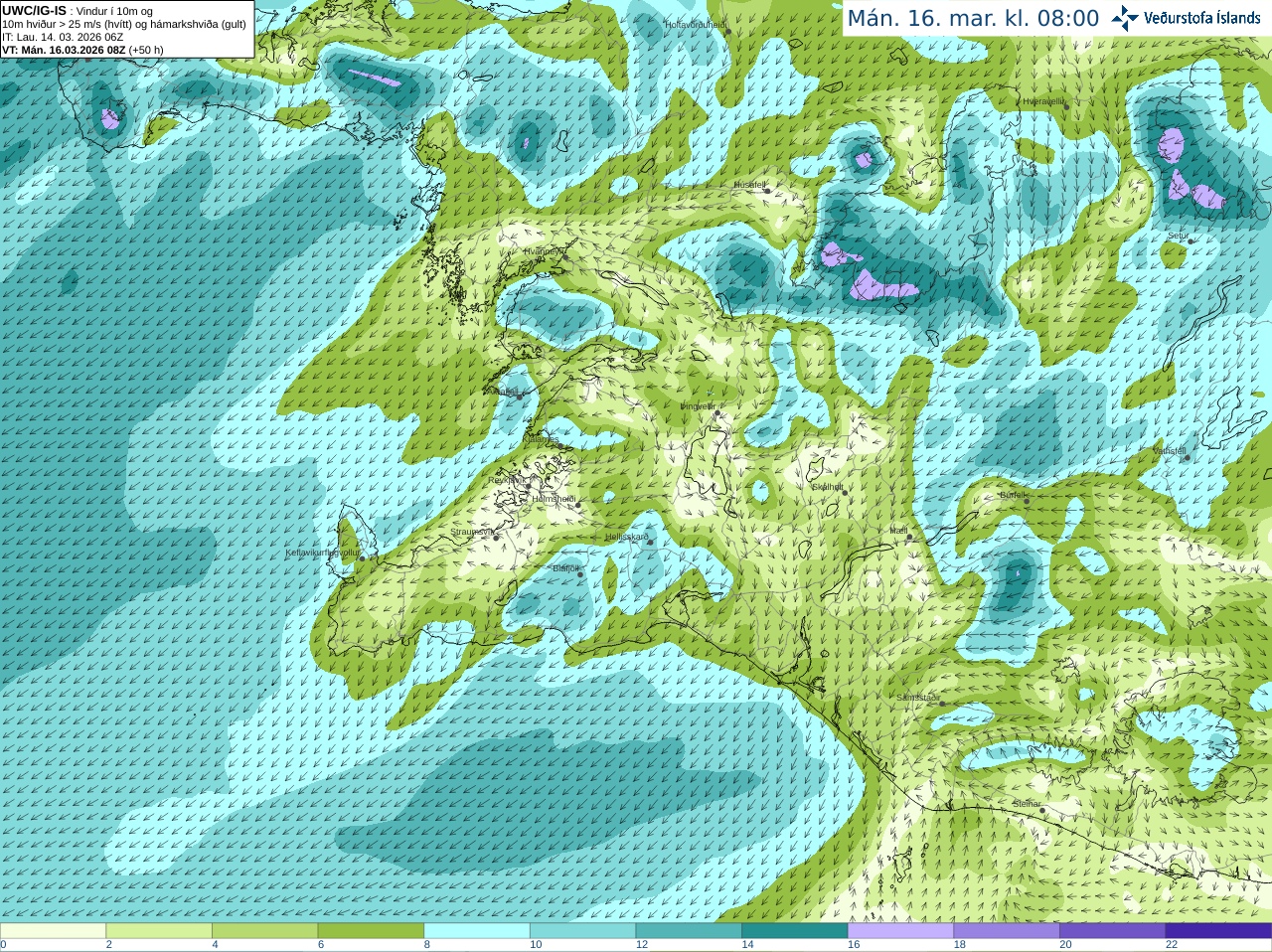1272x952 pixels.
Task: Click the 4–6 m/s green legend swatch
Action: point(264,931)
